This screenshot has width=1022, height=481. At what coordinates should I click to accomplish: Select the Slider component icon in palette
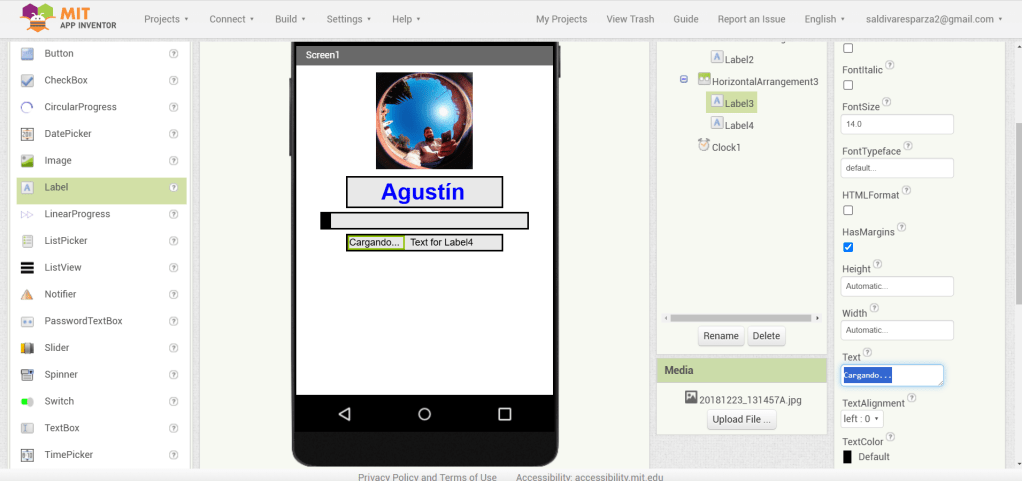coord(27,348)
